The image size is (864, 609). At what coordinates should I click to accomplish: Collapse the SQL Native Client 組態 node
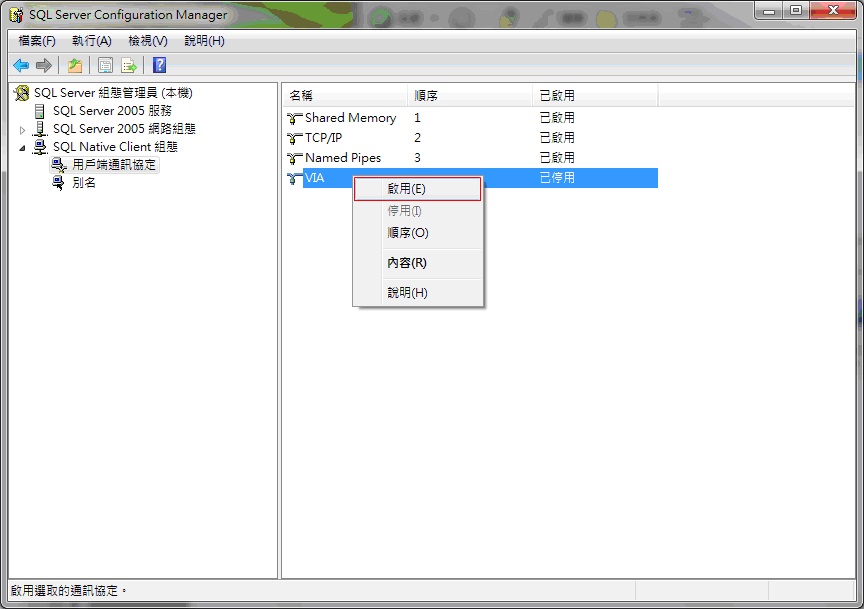22,148
